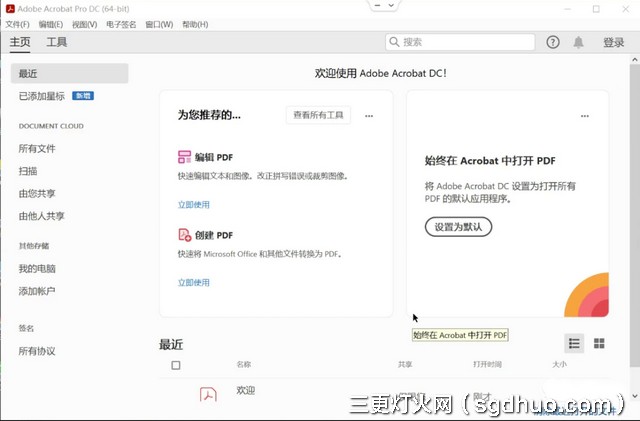Open 我的电脑 in the sidebar

(x=37, y=269)
